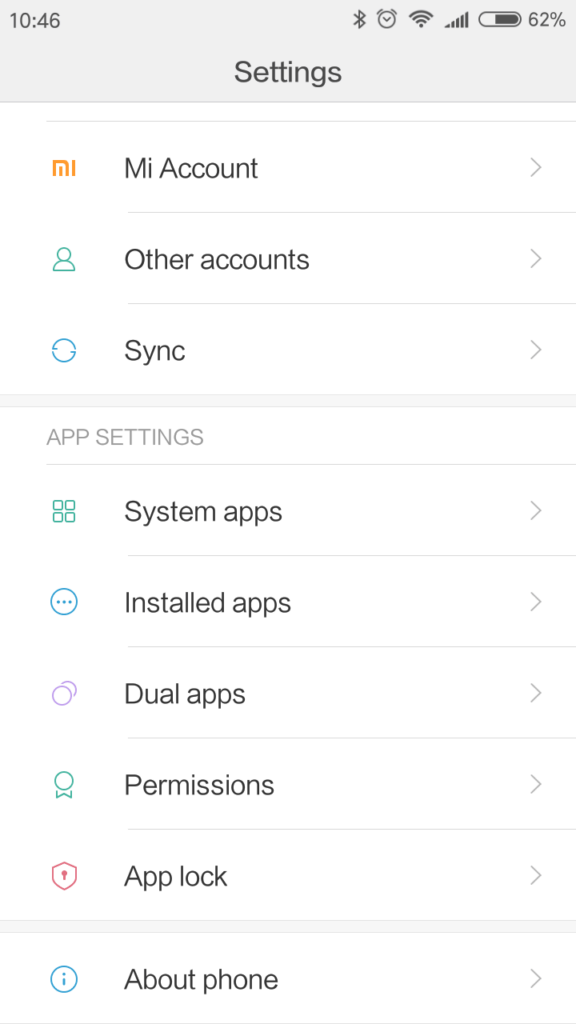Tap the Other accounts person icon

point(64,259)
